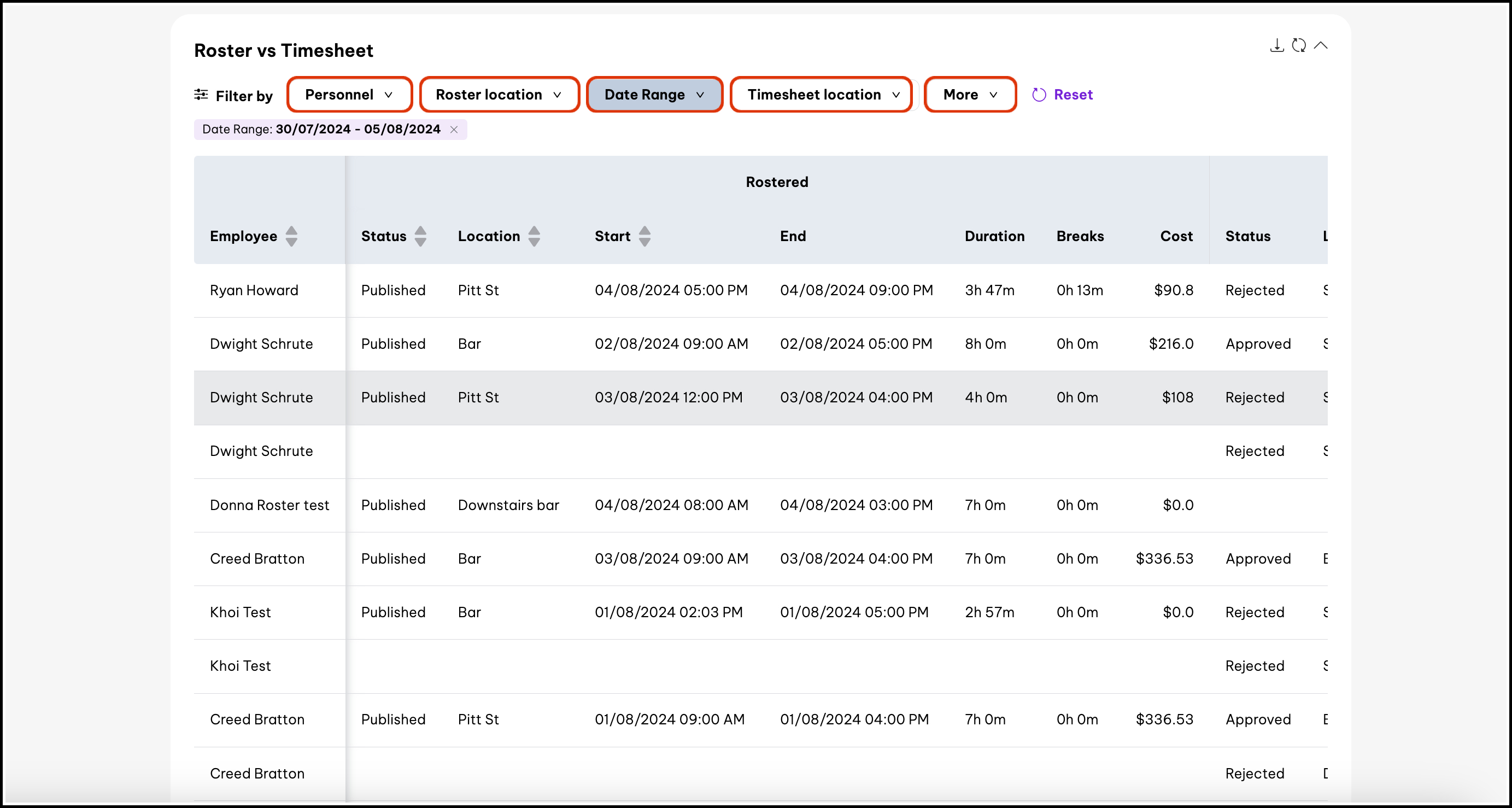Click the Reset filters link
This screenshot has width=1512, height=808.
click(1073, 95)
